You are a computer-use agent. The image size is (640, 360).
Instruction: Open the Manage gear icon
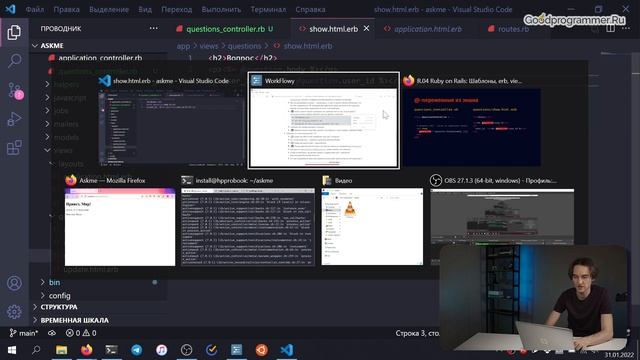[x=14, y=311]
